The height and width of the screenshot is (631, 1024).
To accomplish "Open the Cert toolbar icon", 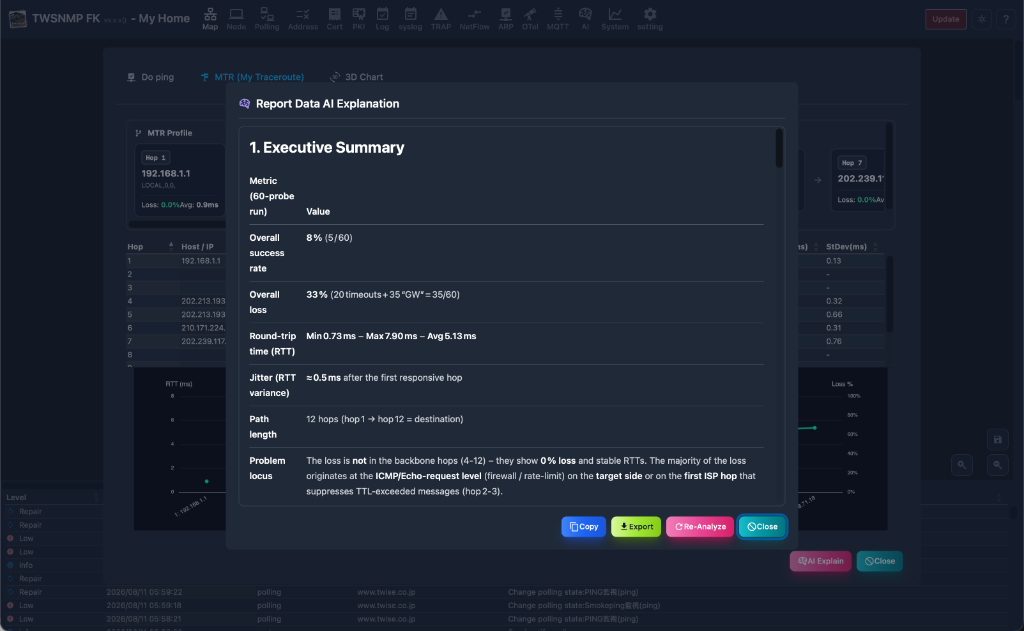I will coord(334,19).
